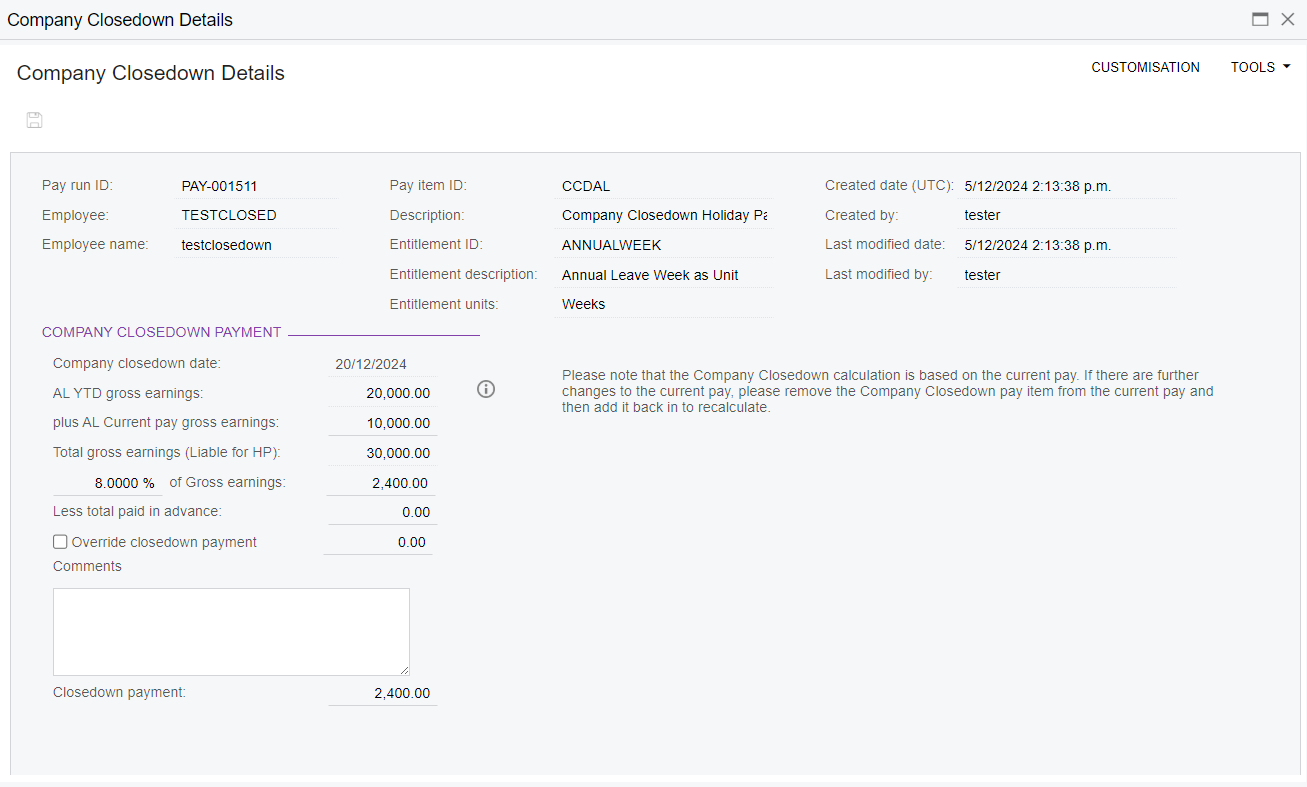Click the Total gross earnings value field

382,453
